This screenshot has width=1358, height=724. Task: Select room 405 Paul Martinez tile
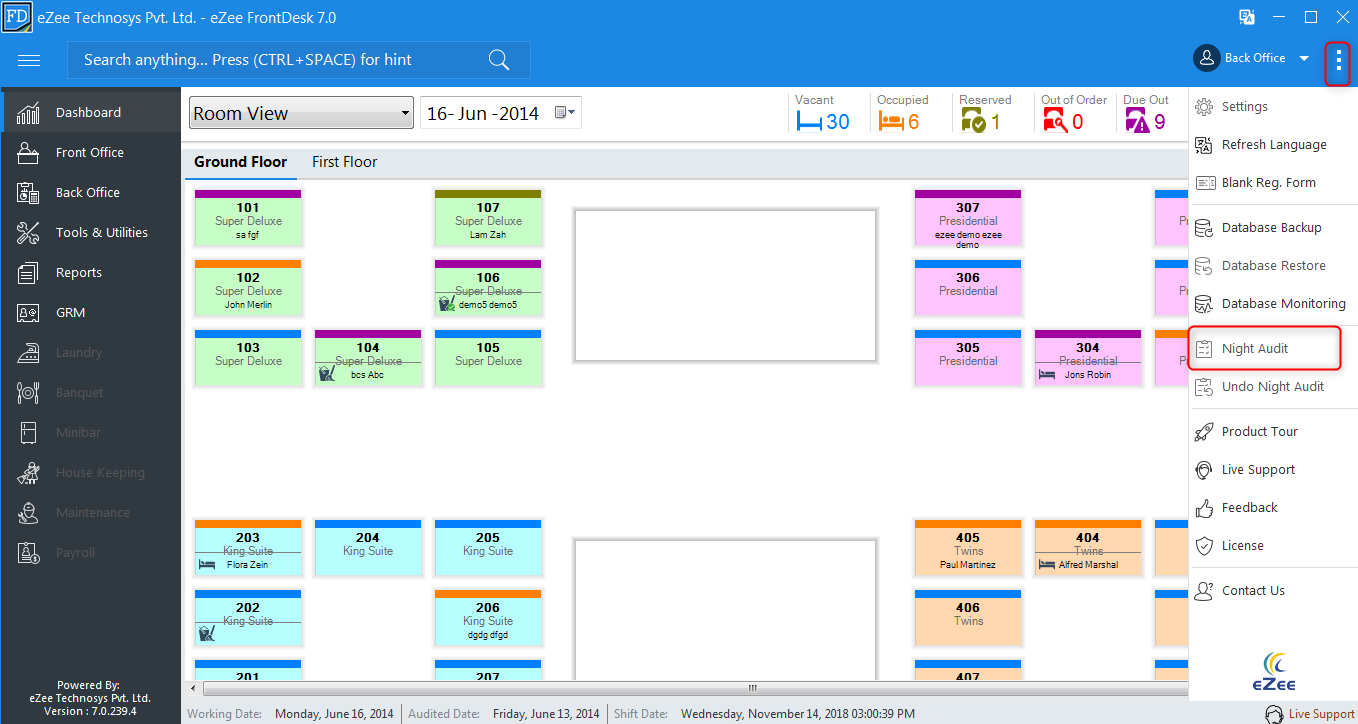[x=968, y=548]
